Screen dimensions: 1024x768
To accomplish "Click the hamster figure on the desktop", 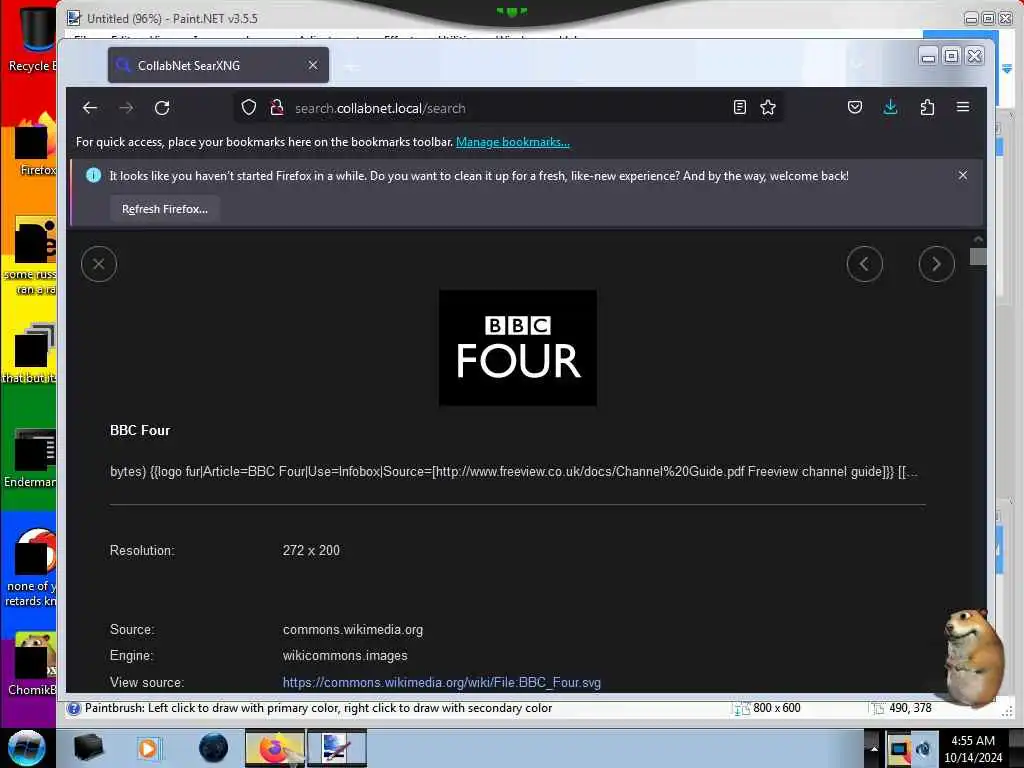I will click(974, 657).
